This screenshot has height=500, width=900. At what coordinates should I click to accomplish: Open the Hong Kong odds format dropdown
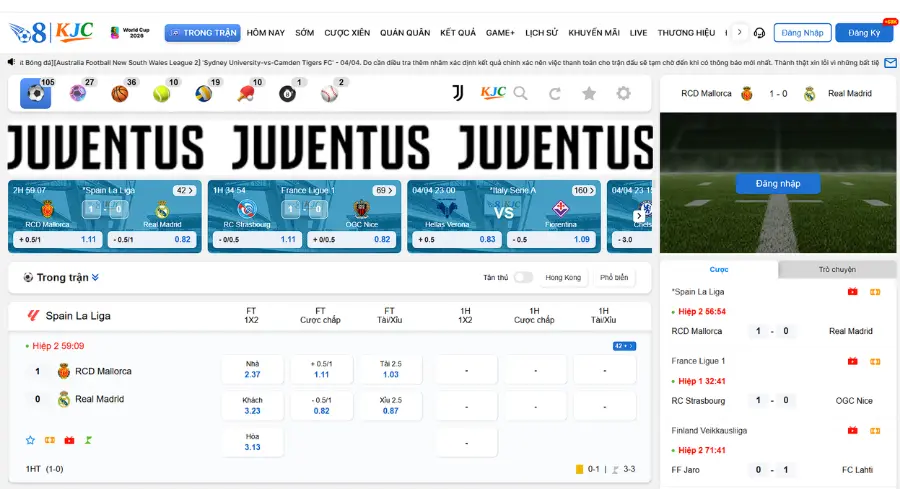[562, 277]
